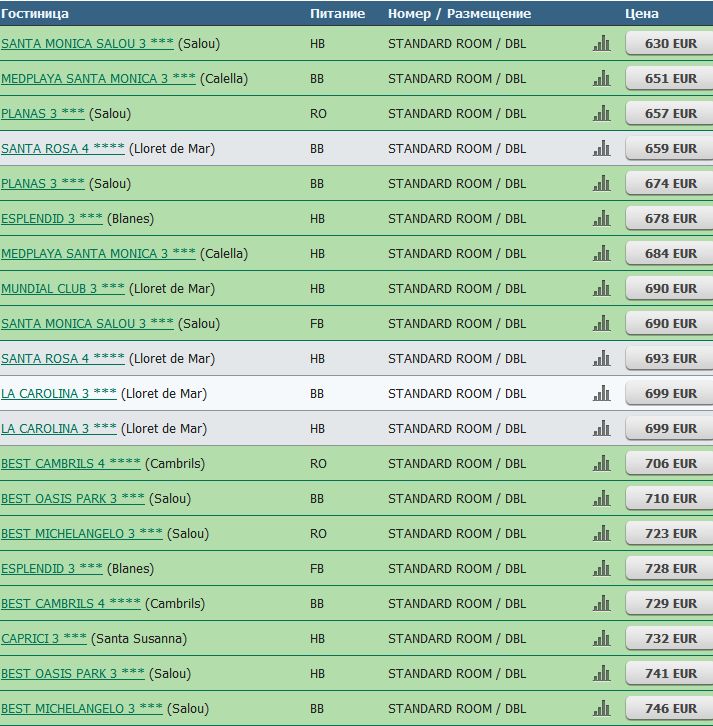Select 699 EUR button in LA CAROLINA HB row
The image size is (713, 726).
tap(669, 429)
